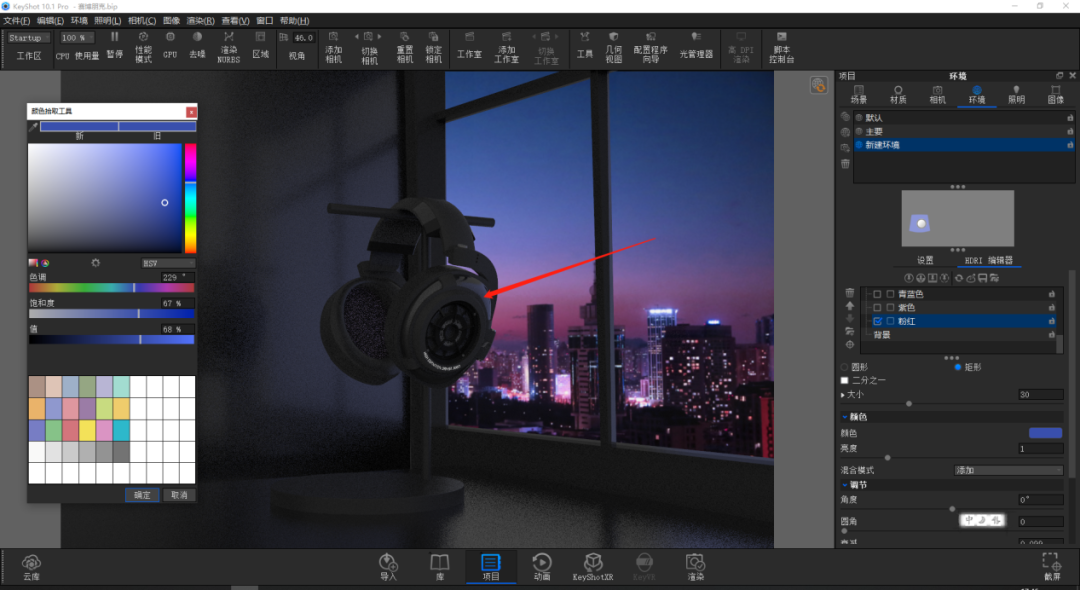Open the 混合模式 dropdown set to 添加

point(1008,470)
